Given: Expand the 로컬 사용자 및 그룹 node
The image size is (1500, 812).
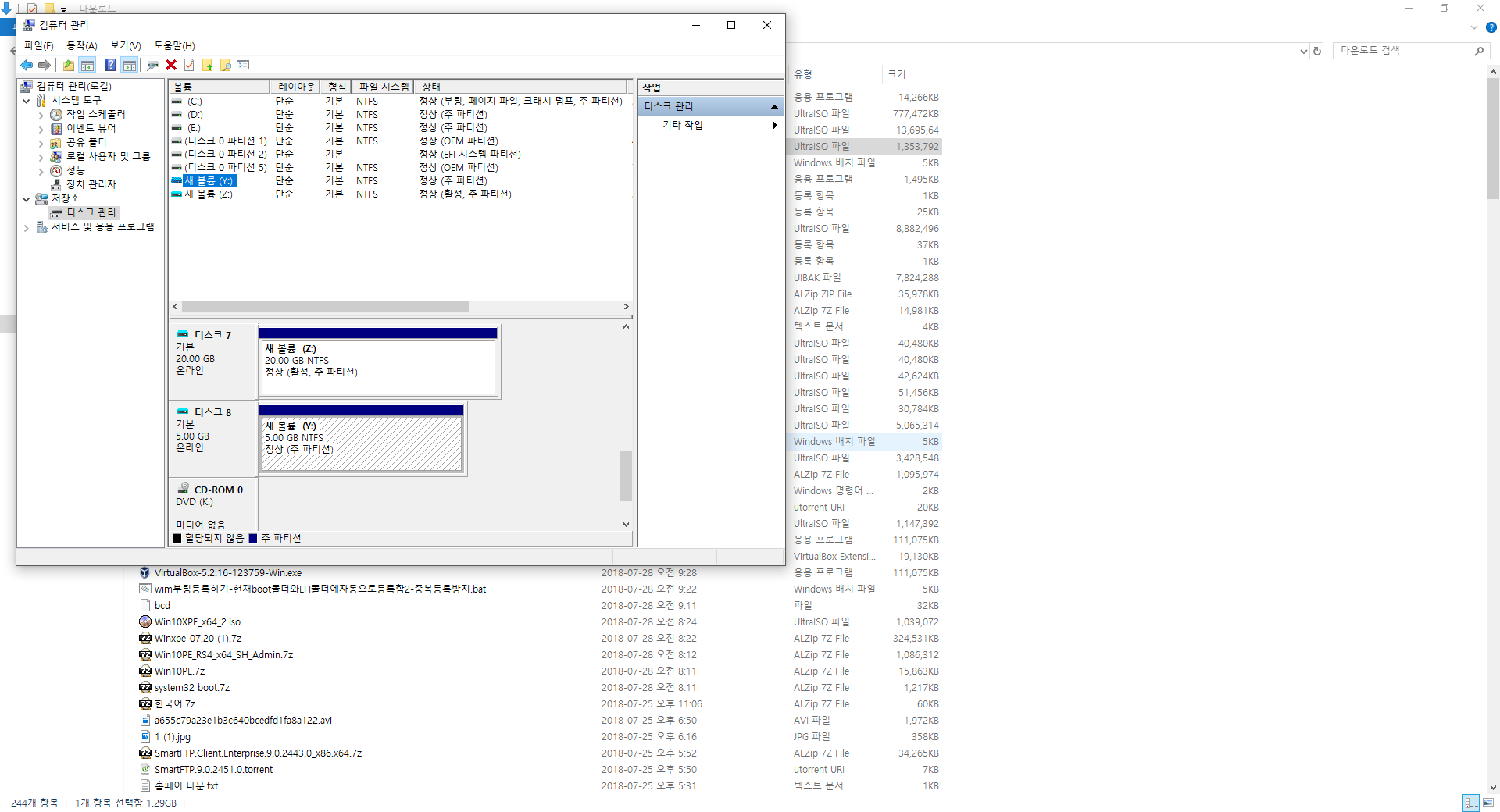Looking at the screenshot, I should [x=41, y=157].
